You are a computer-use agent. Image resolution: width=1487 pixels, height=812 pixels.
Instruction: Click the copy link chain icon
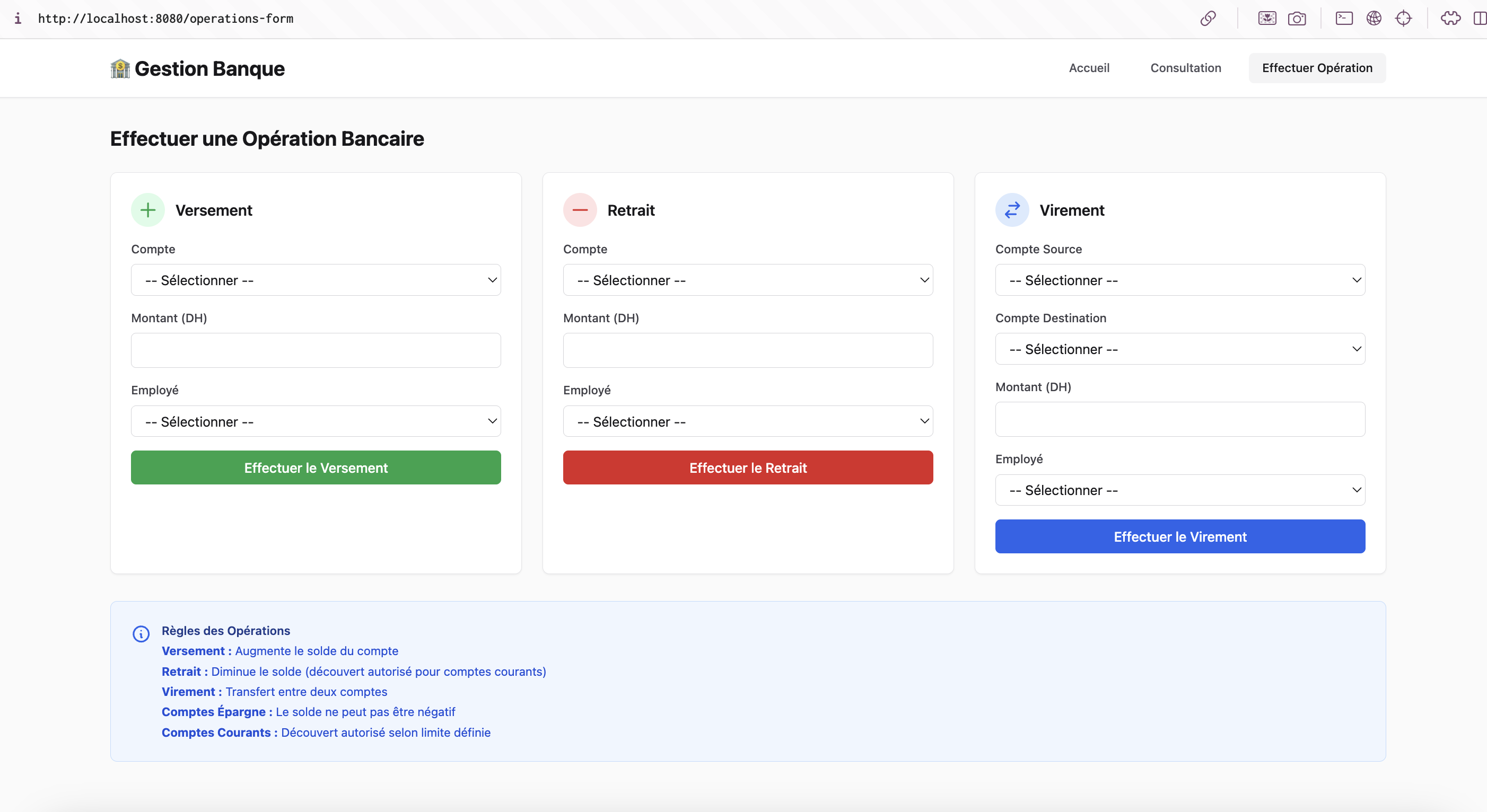(1208, 19)
